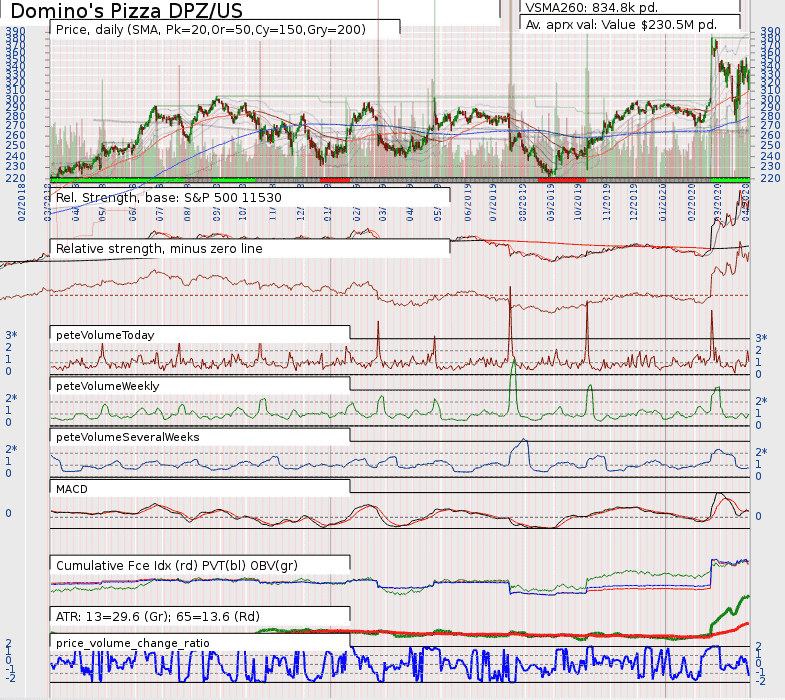Select the 12/2019 date axis label
785x700 pixels.
[x=633, y=202]
